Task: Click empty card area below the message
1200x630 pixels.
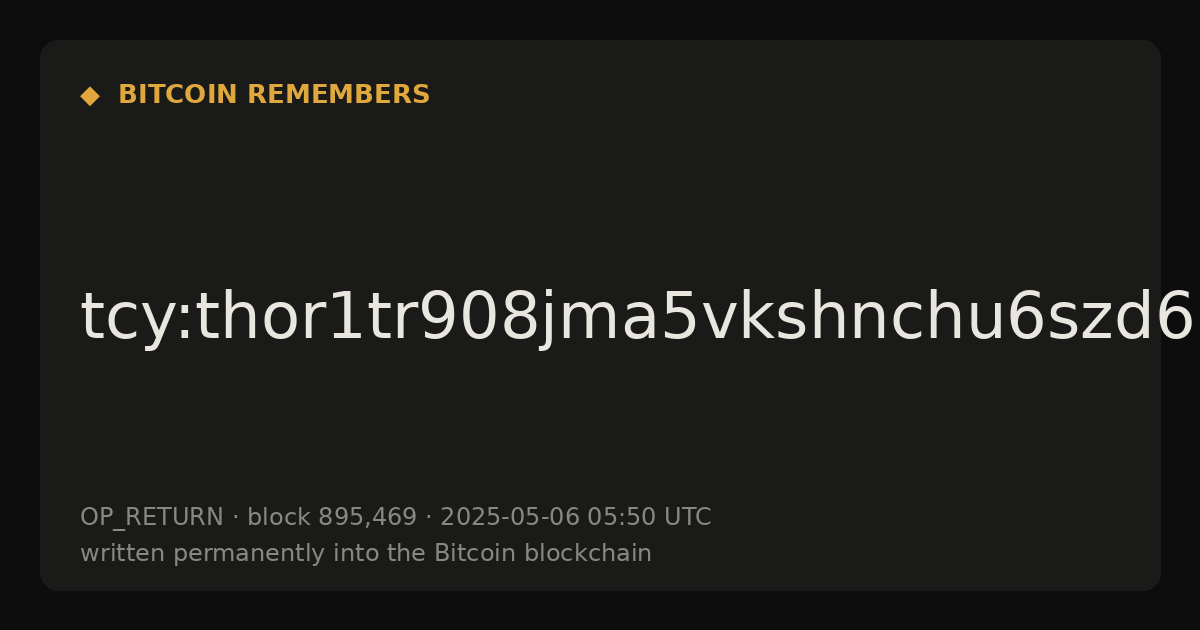Action: tap(600, 430)
